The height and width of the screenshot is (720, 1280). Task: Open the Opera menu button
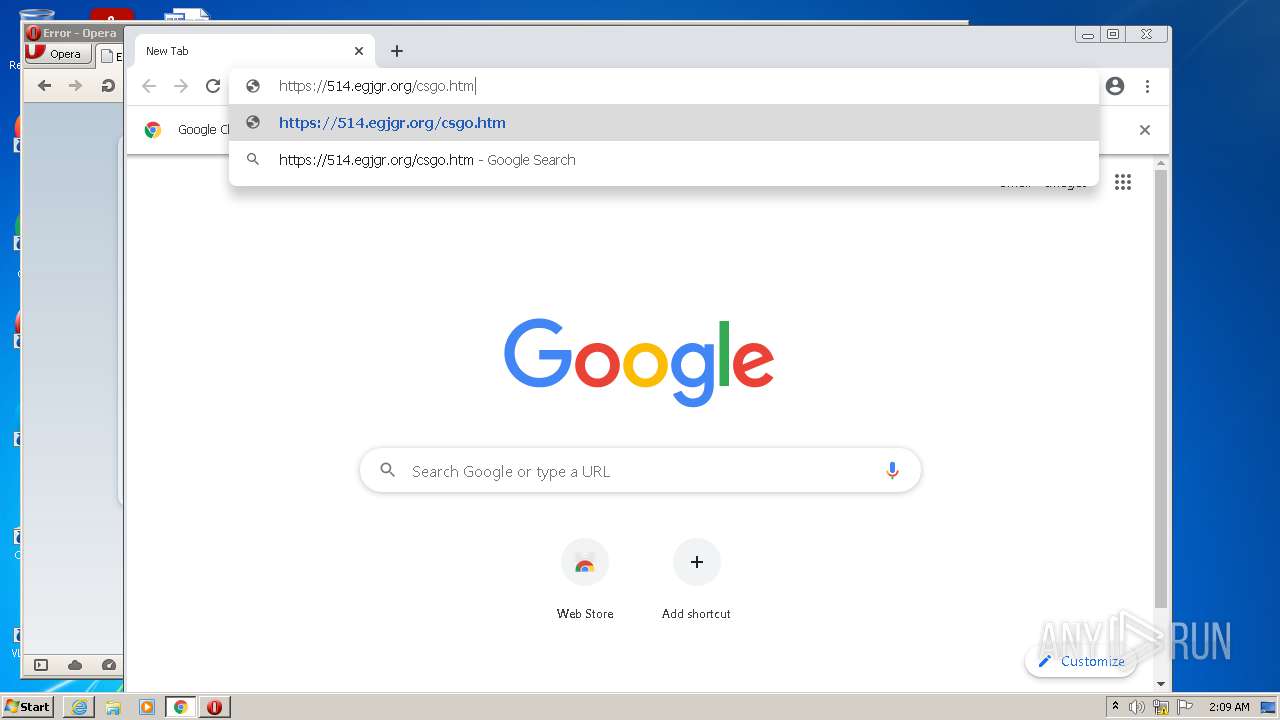(x=58, y=54)
